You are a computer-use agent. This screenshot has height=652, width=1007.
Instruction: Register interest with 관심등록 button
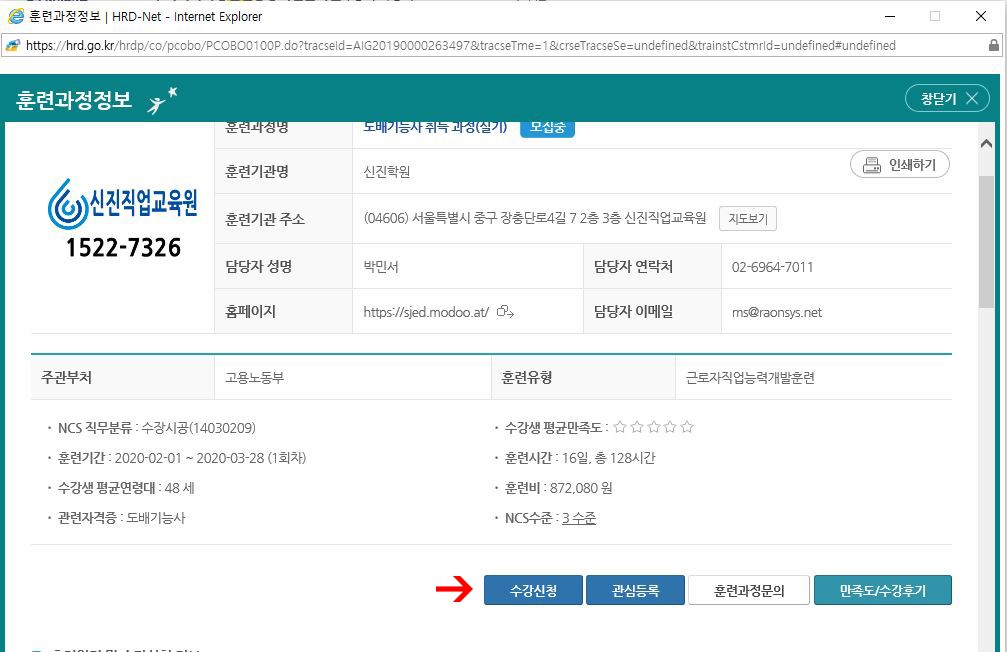(635, 591)
